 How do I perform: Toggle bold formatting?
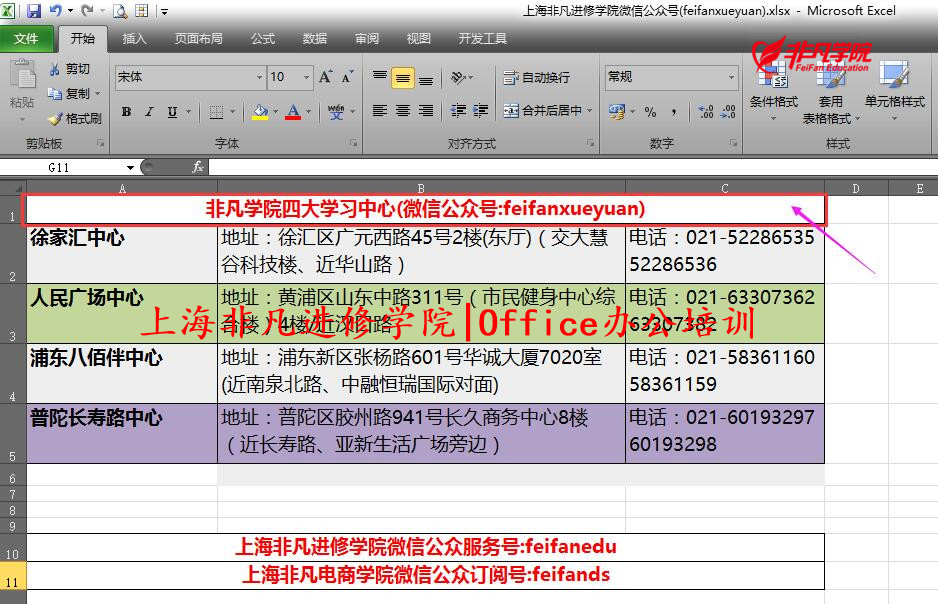click(x=127, y=112)
